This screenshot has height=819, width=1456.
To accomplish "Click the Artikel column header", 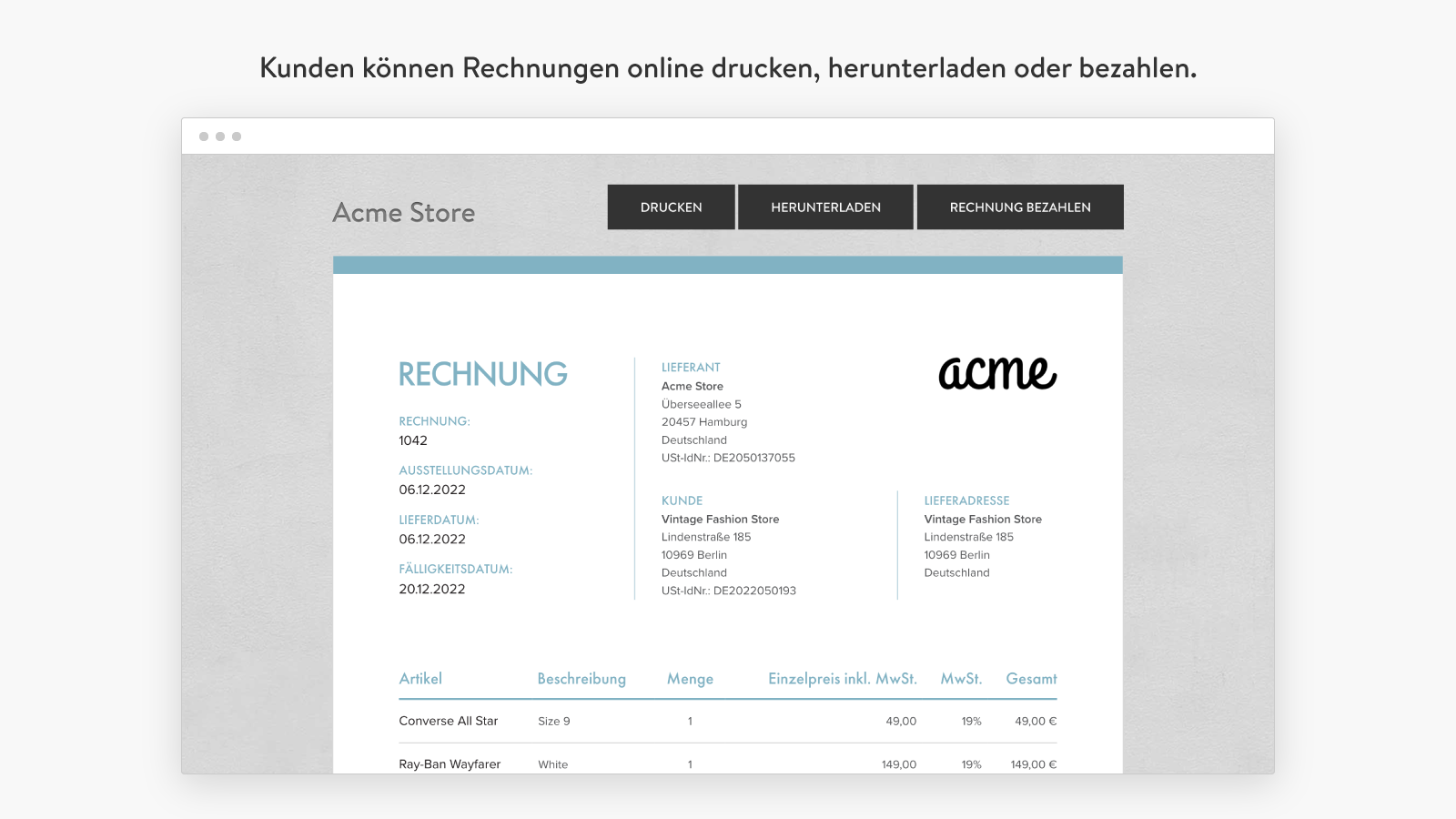I will click(420, 679).
